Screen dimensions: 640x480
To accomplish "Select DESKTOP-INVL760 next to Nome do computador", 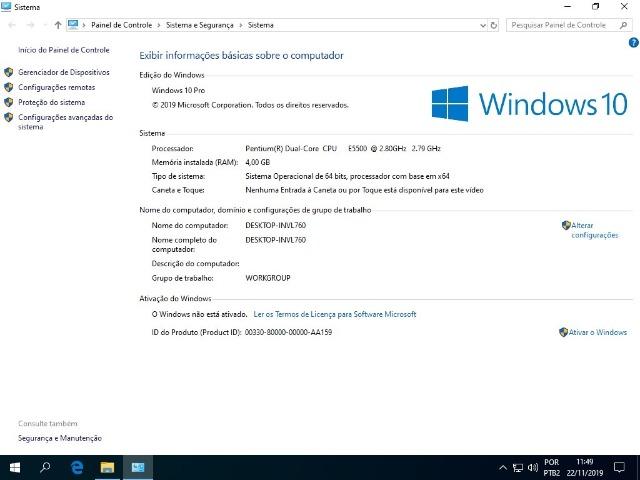I will [276, 225].
